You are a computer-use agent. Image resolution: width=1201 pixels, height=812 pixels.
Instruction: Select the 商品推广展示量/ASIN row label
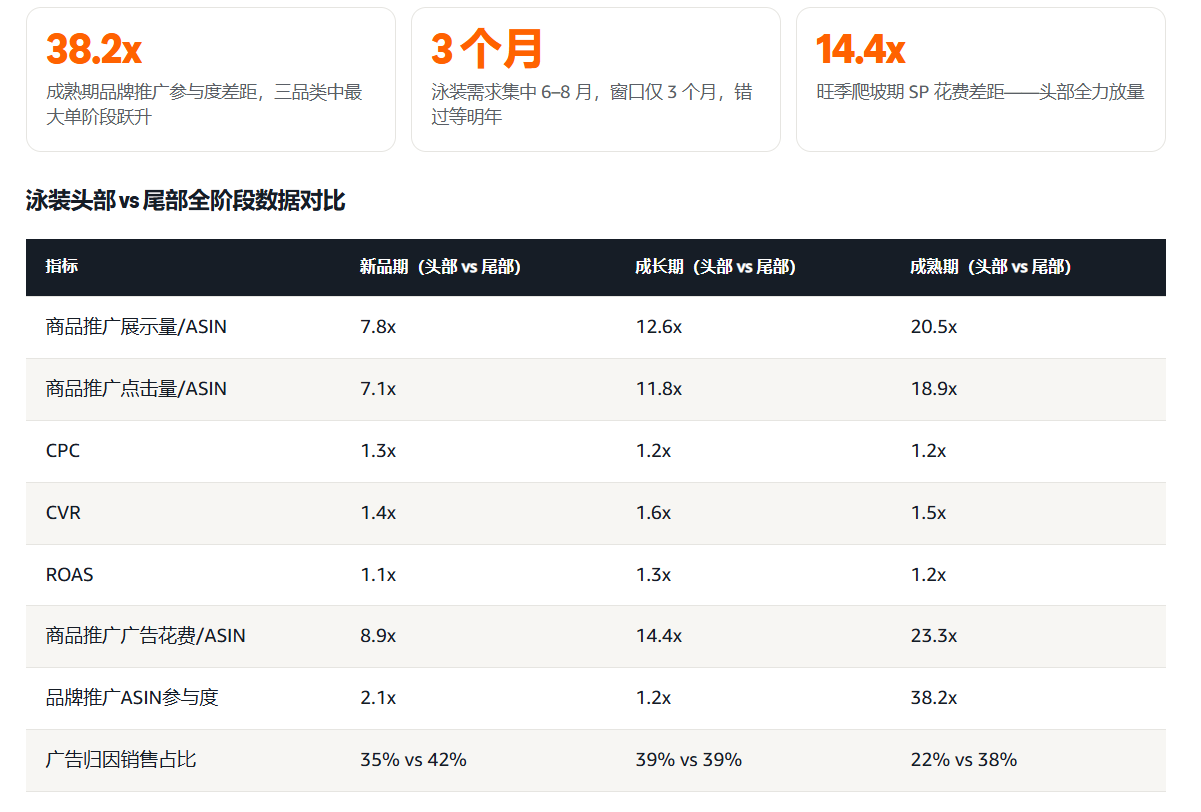(x=136, y=327)
